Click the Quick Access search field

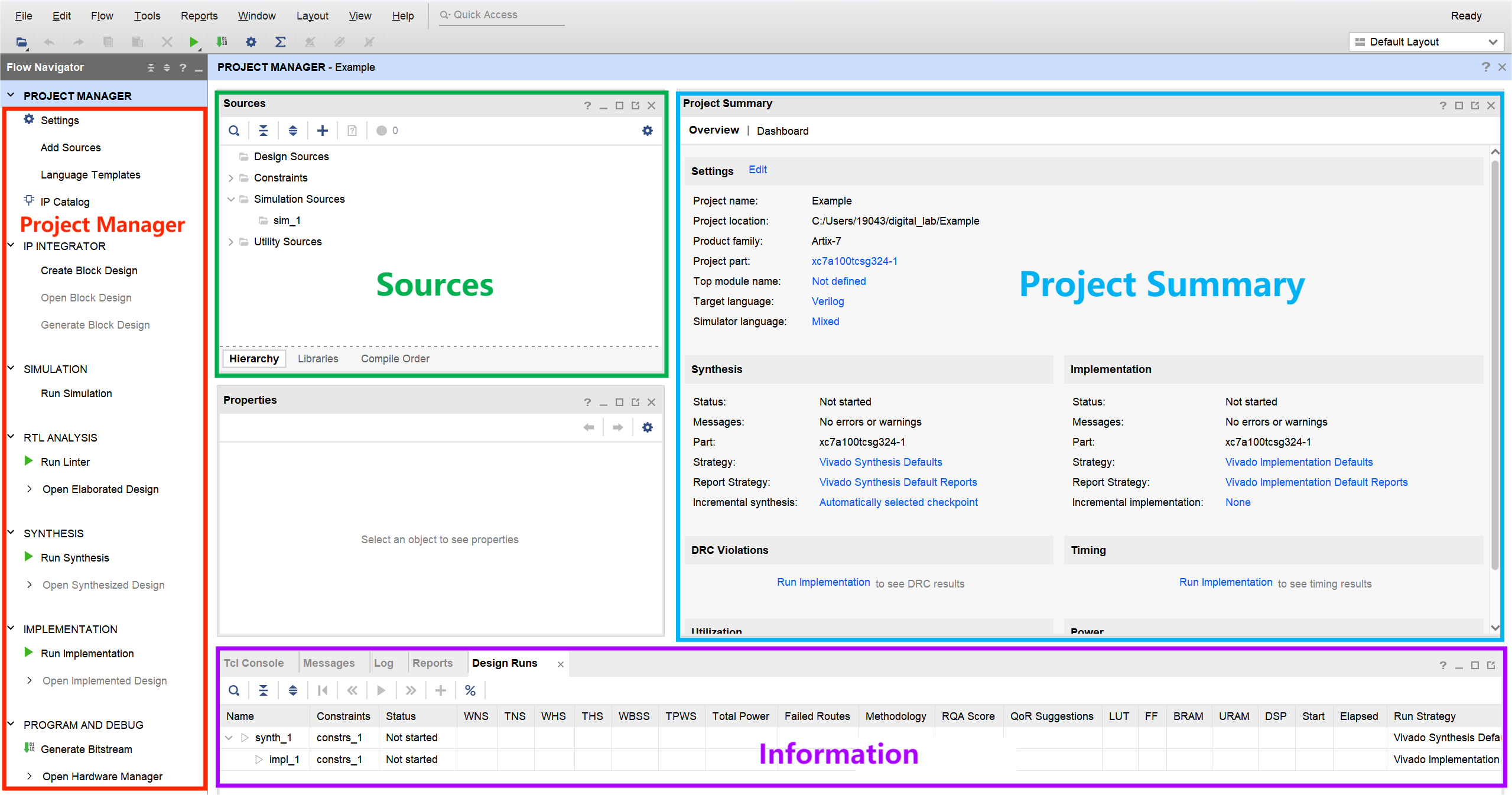point(502,15)
